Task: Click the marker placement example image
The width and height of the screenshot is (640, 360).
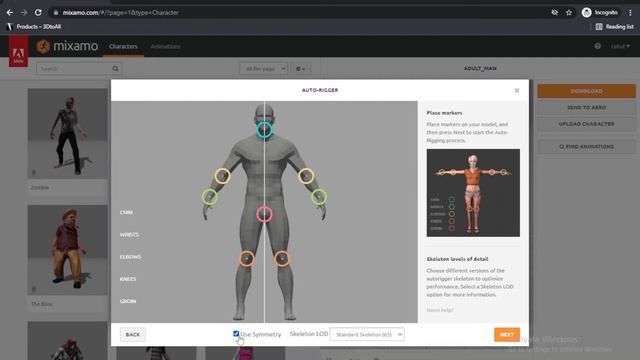Action: 473,193
